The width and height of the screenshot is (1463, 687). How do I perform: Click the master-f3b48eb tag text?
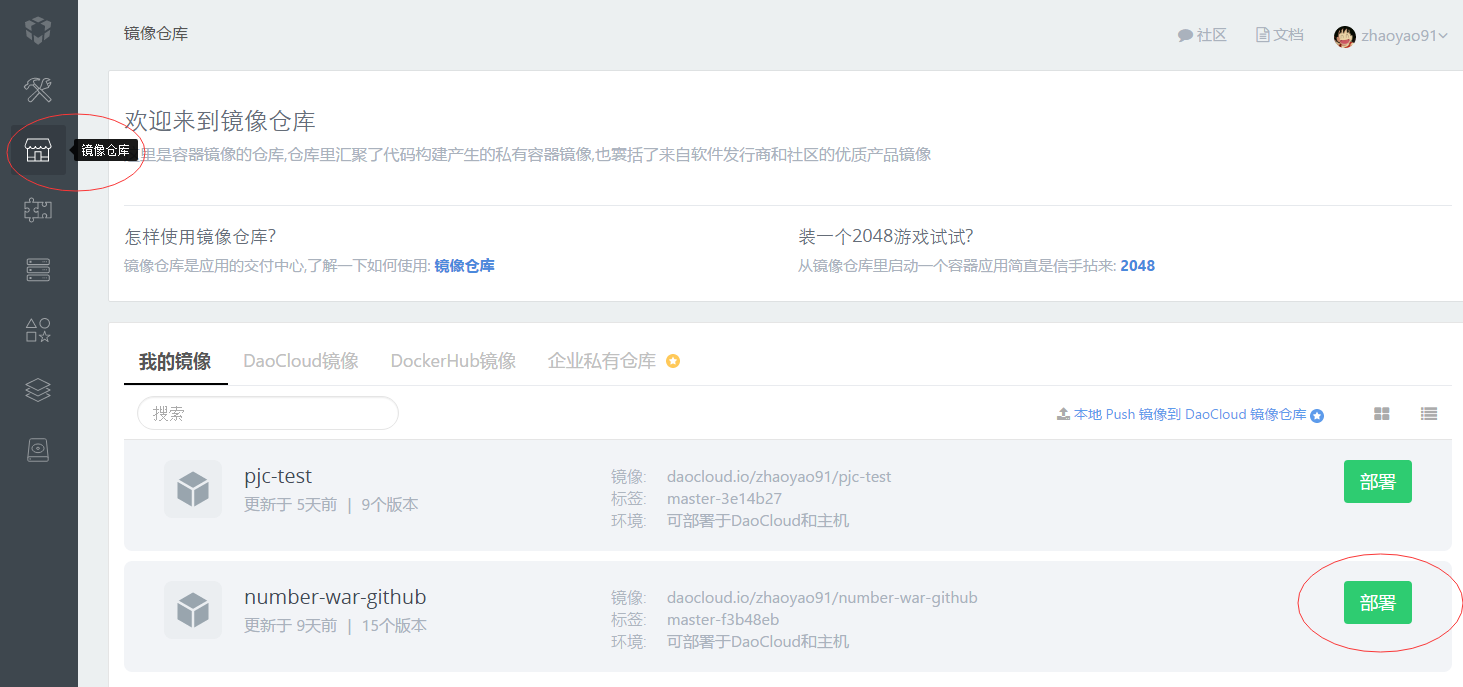[x=723, y=620]
